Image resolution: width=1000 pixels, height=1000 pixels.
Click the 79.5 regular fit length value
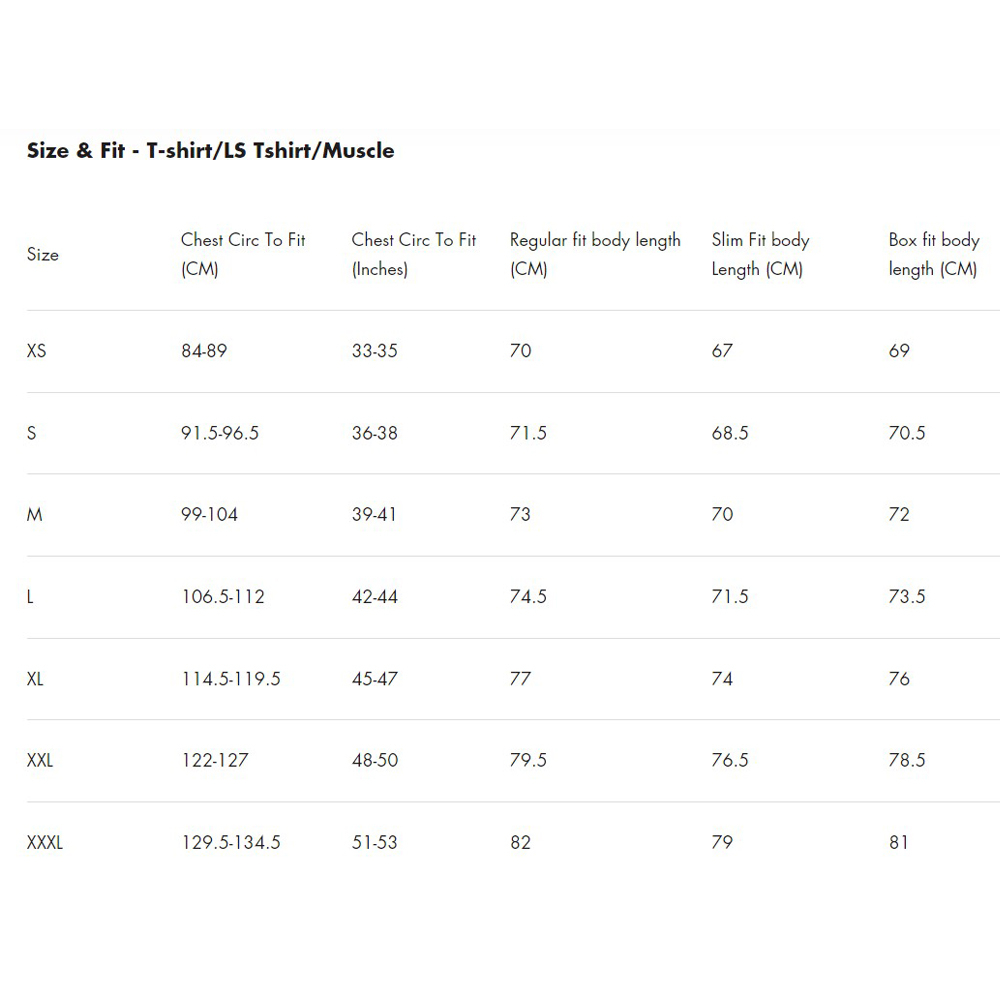pyautogui.click(x=528, y=760)
